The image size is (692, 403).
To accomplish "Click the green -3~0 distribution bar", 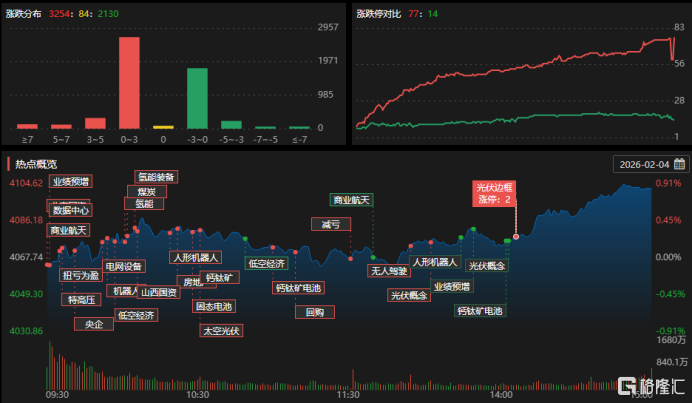I will tap(197, 98).
